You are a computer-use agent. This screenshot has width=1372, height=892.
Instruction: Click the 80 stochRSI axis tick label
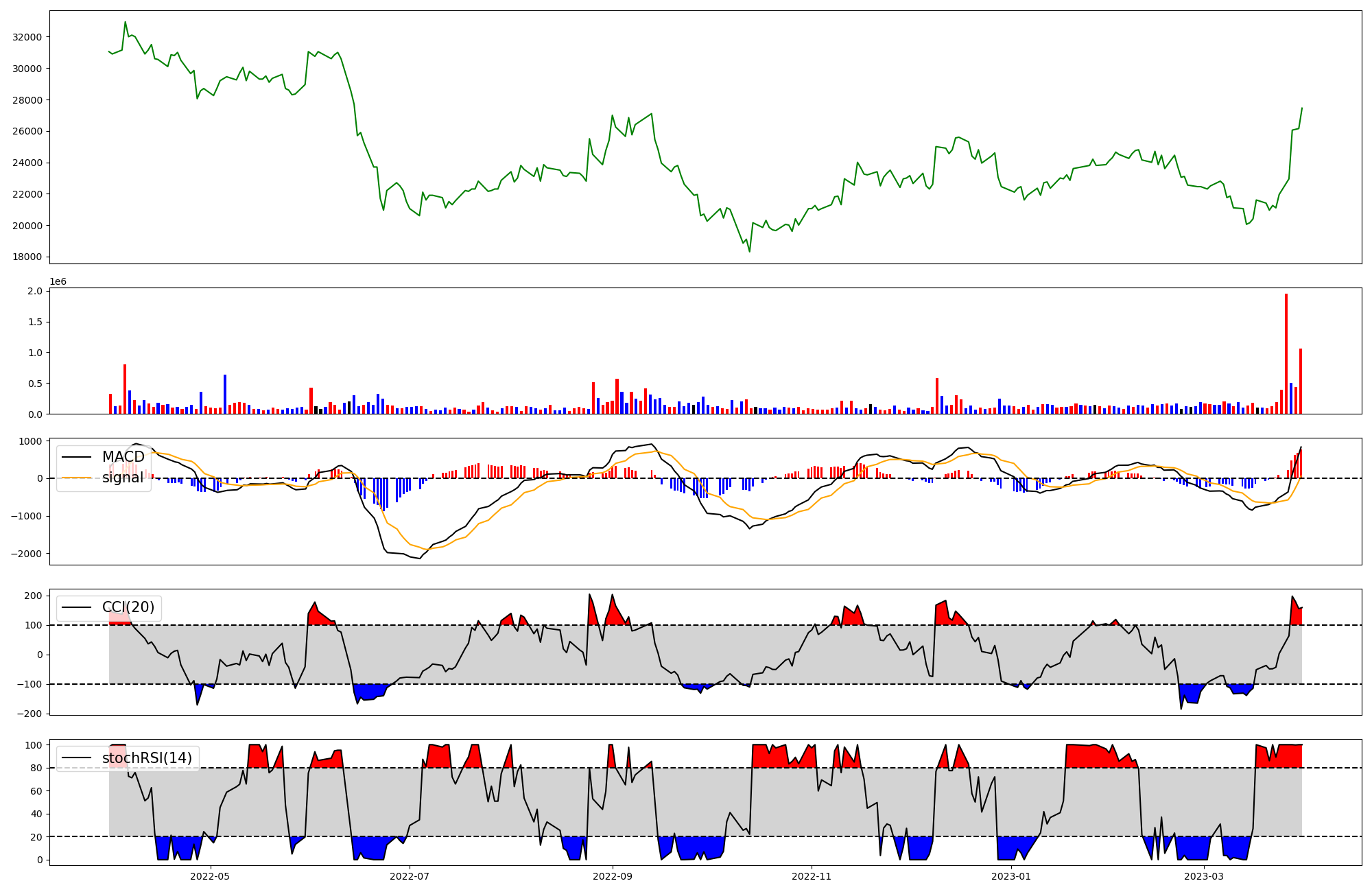[36, 768]
